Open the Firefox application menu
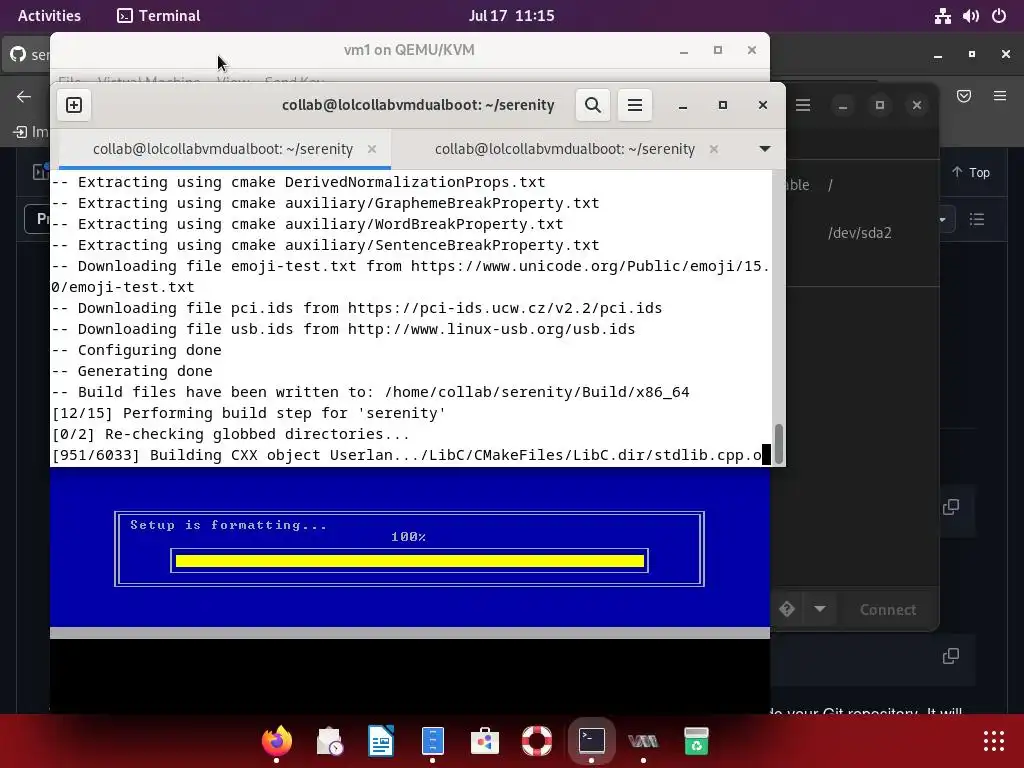The width and height of the screenshot is (1024, 768). coord(1000,97)
